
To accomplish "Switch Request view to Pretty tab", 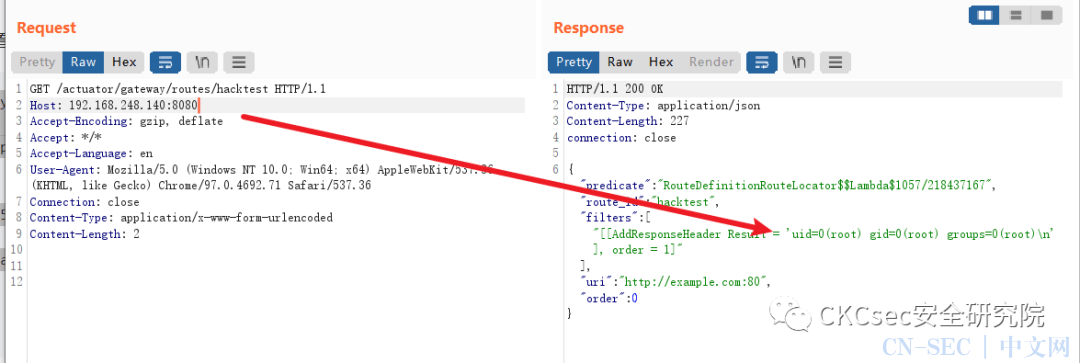I will pos(37,62).
